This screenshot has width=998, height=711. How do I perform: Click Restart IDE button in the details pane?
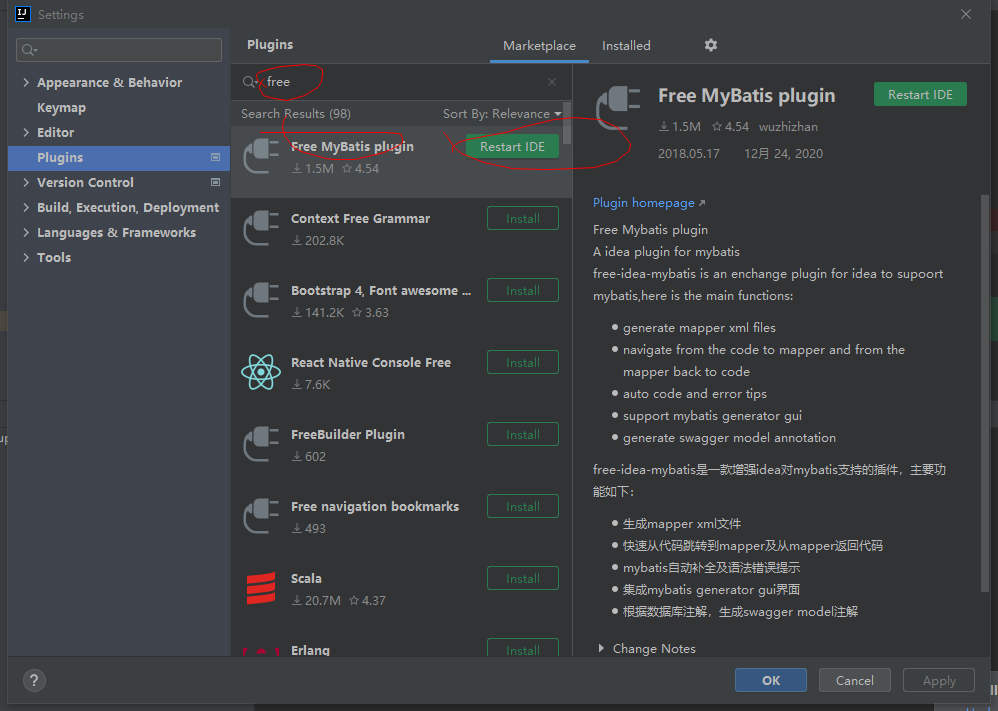[x=920, y=94]
